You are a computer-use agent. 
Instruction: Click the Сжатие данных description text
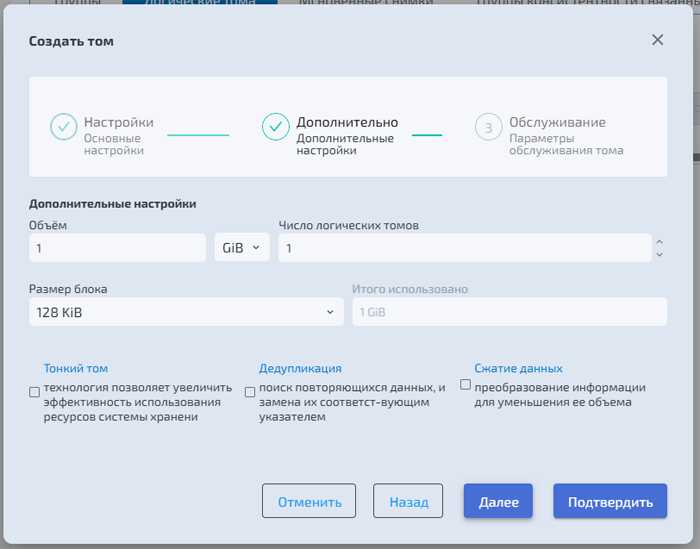tap(560, 395)
